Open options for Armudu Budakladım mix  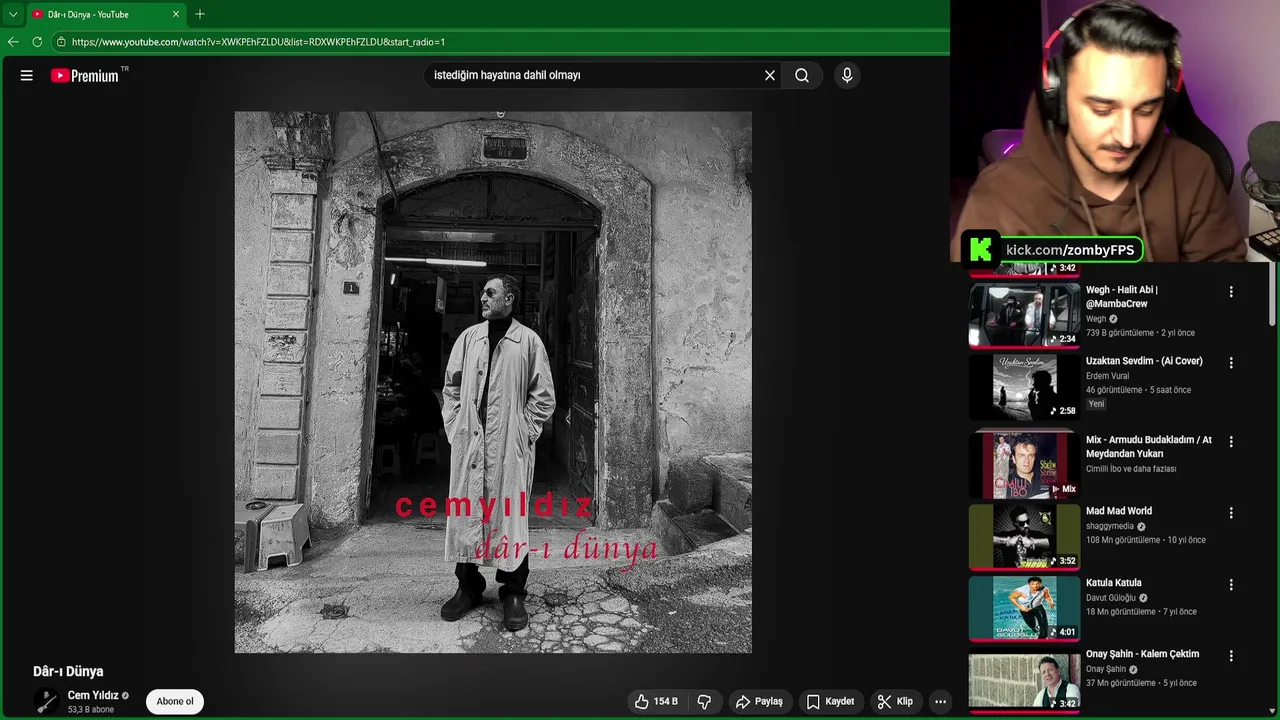[x=1231, y=441]
